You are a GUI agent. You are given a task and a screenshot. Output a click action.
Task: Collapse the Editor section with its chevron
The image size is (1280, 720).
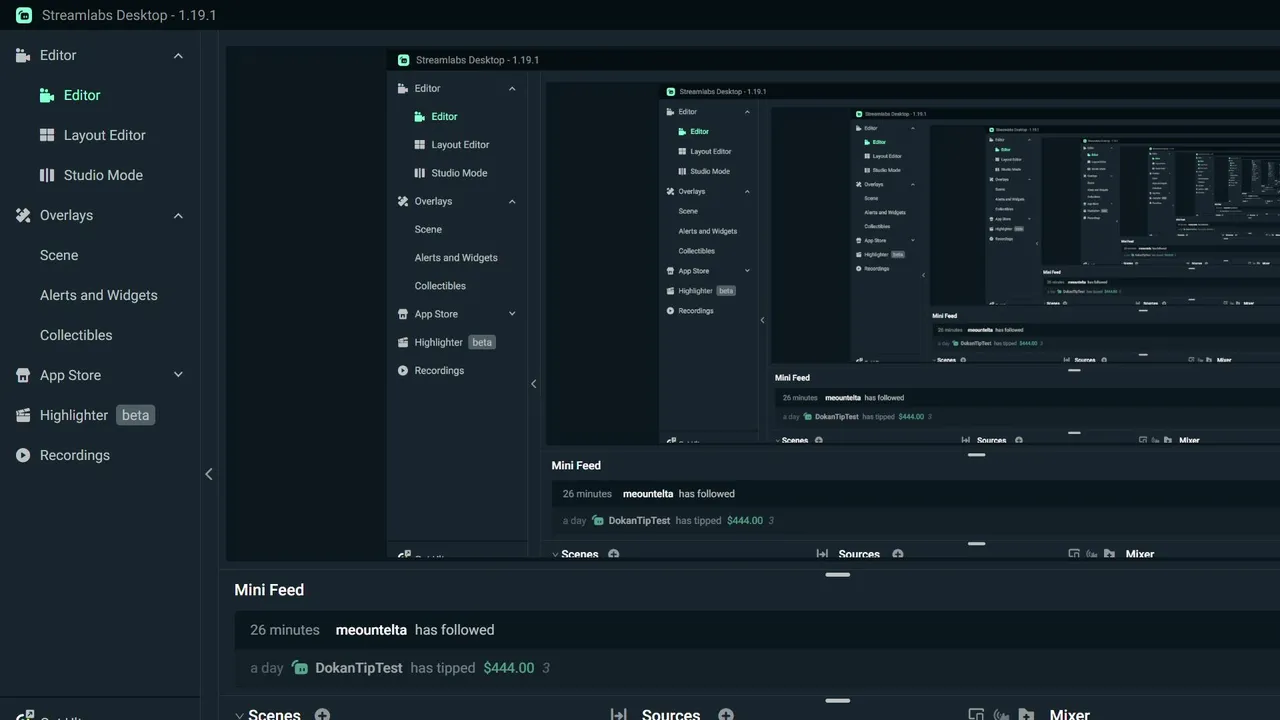coord(178,56)
